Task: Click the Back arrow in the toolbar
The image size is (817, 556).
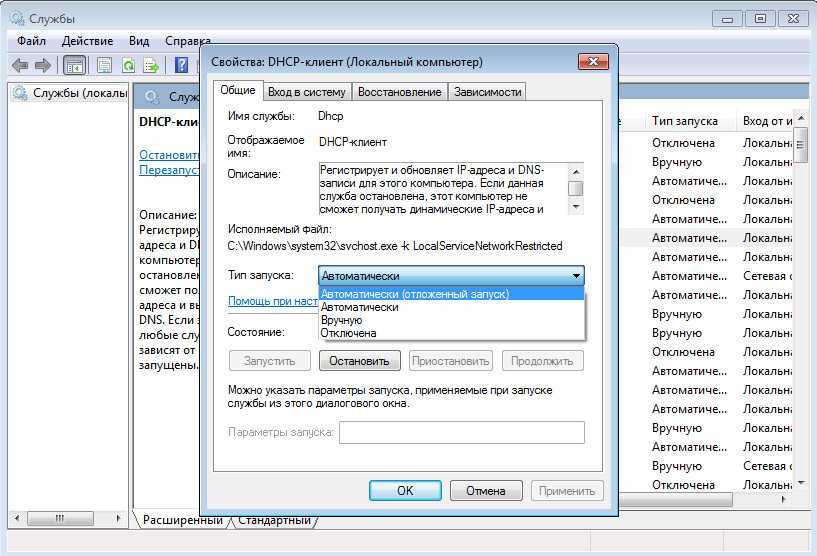Action: 19,65
